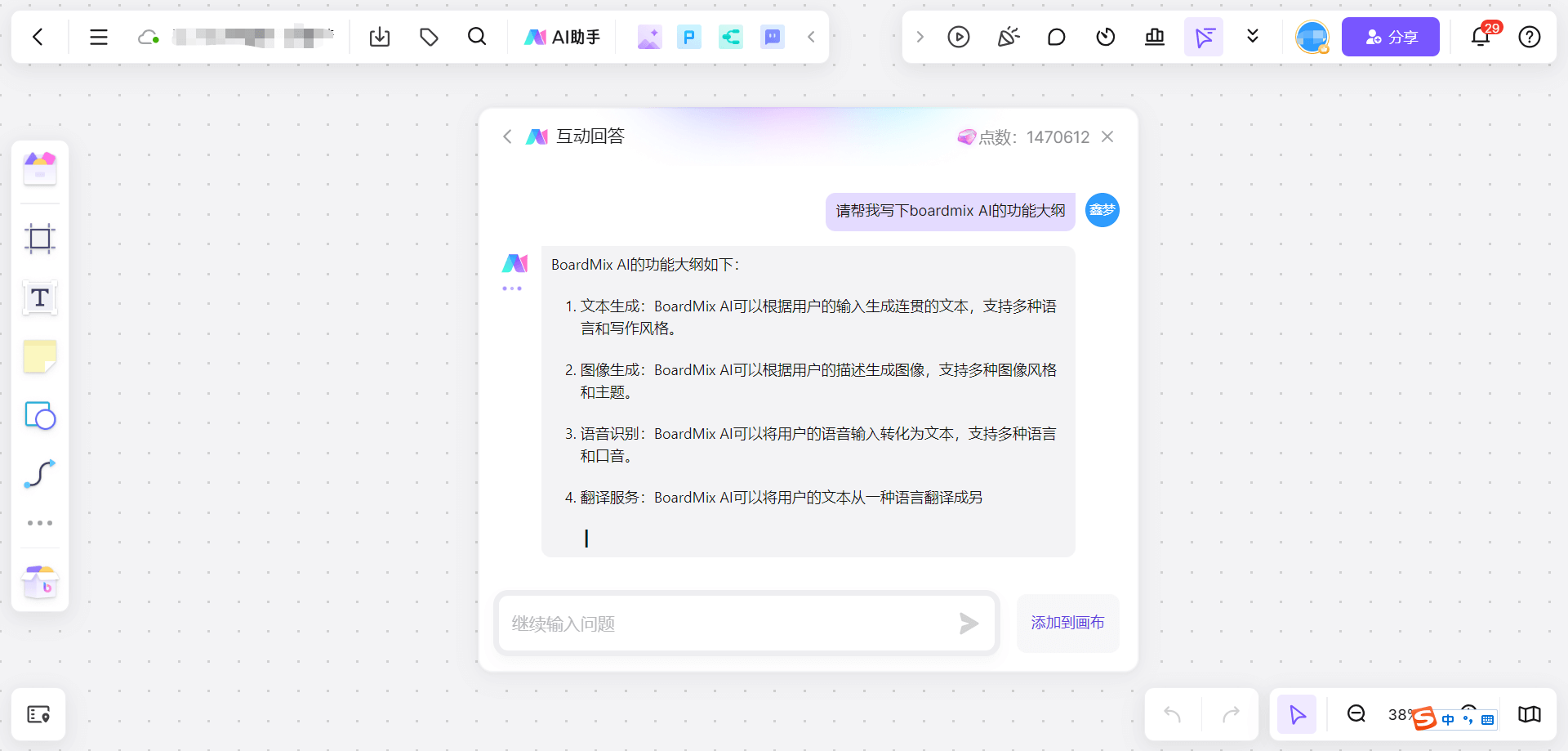Send the question with the arrow icon
1568x751 pixels.
(969, 624)
